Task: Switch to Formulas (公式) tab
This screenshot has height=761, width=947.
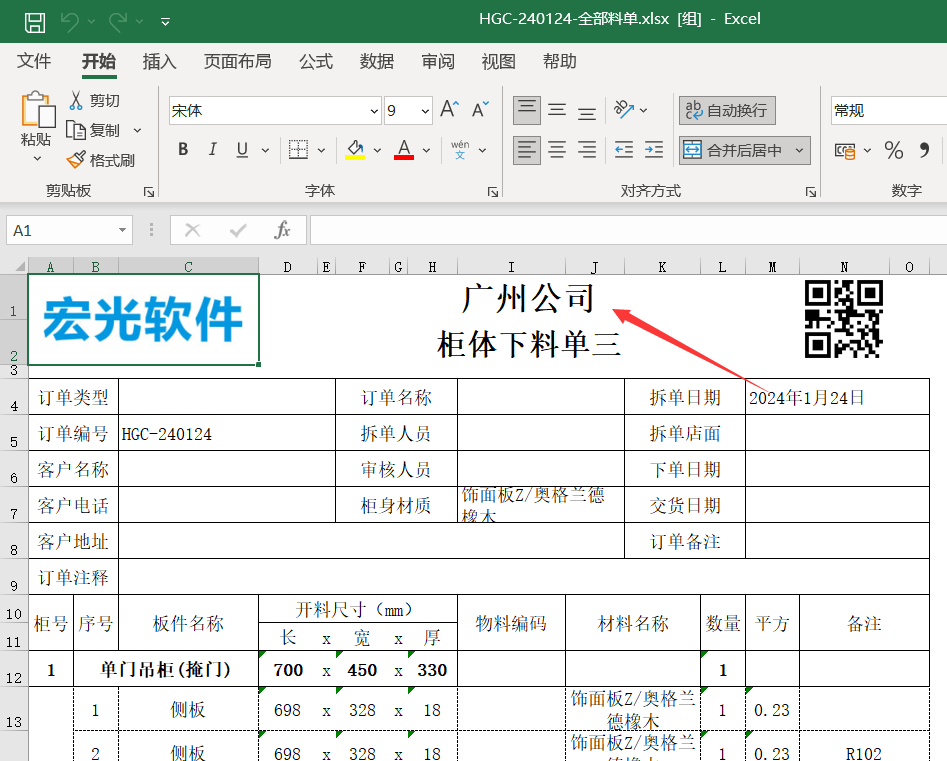Action: (316, 61)
